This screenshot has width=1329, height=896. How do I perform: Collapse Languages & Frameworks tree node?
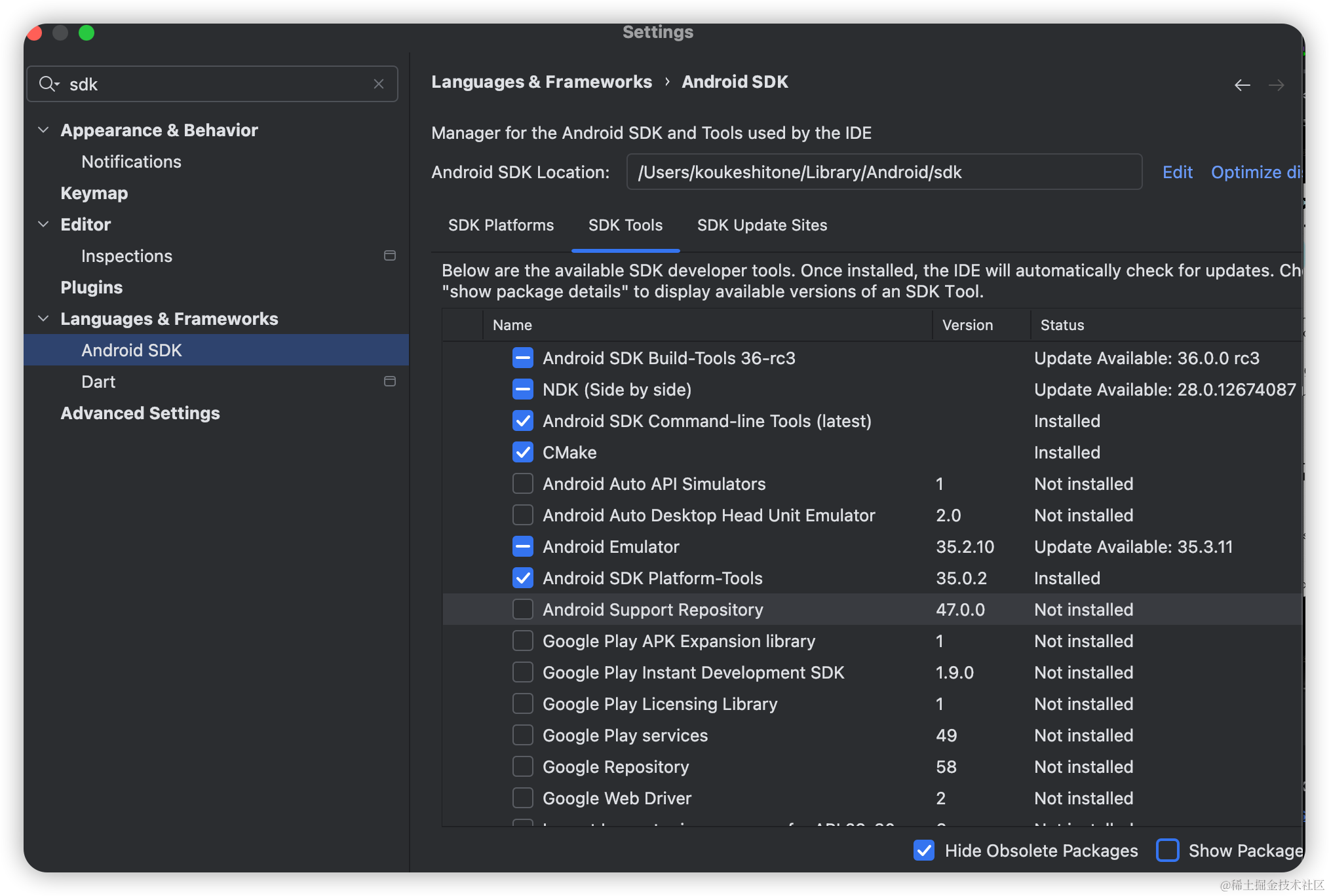click(x=43, y=318)
